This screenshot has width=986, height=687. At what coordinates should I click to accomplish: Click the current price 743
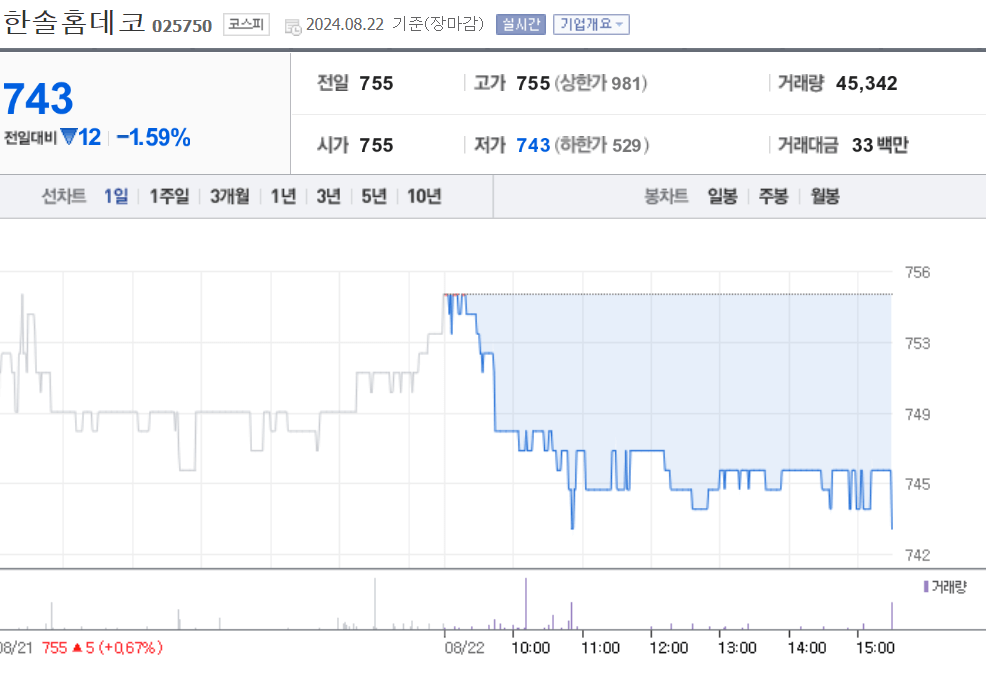(38, 99)
